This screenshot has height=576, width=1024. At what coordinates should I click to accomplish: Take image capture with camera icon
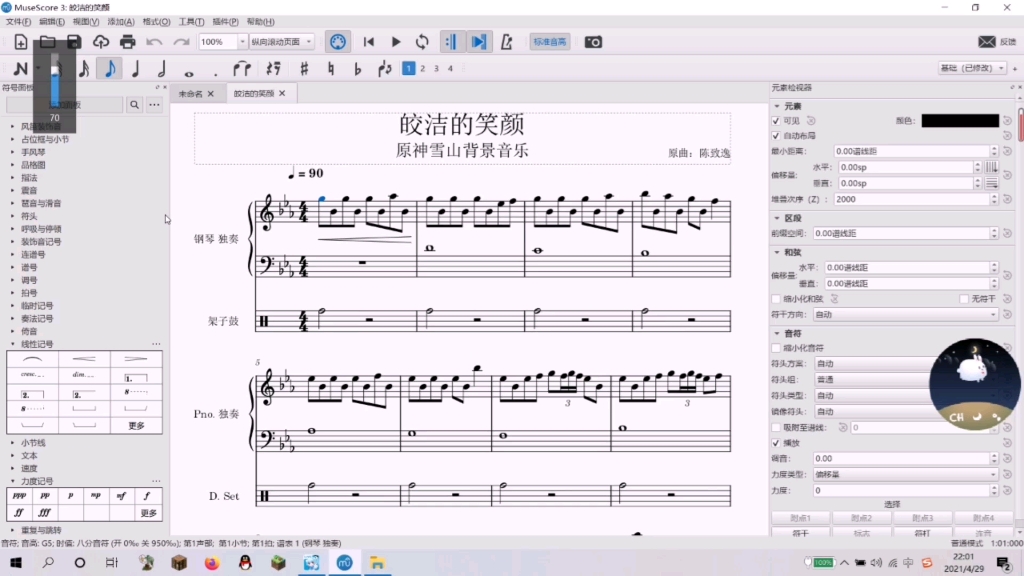tap(593, 42)
